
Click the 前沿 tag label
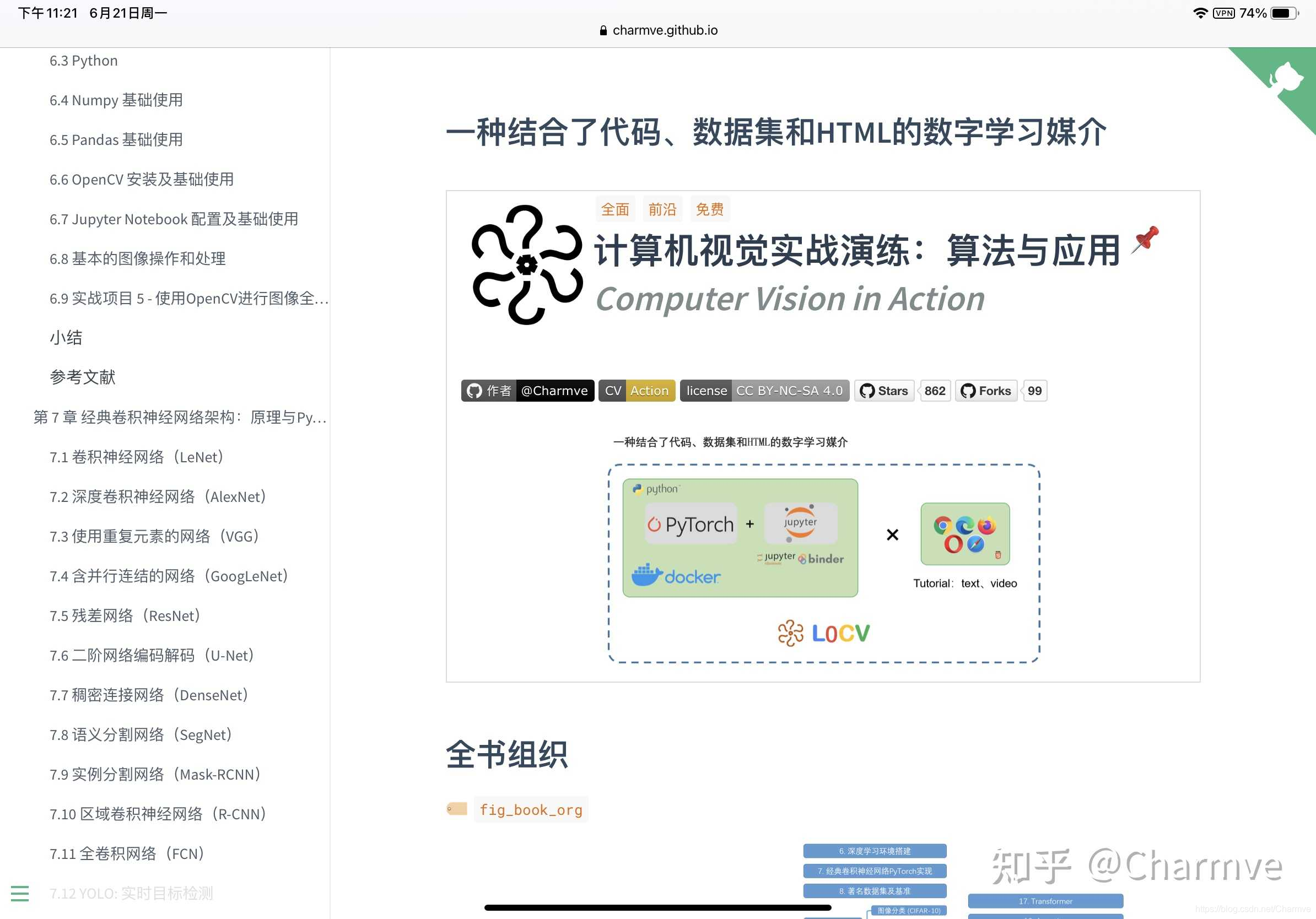pyautogui.click(x=662, y=209)
